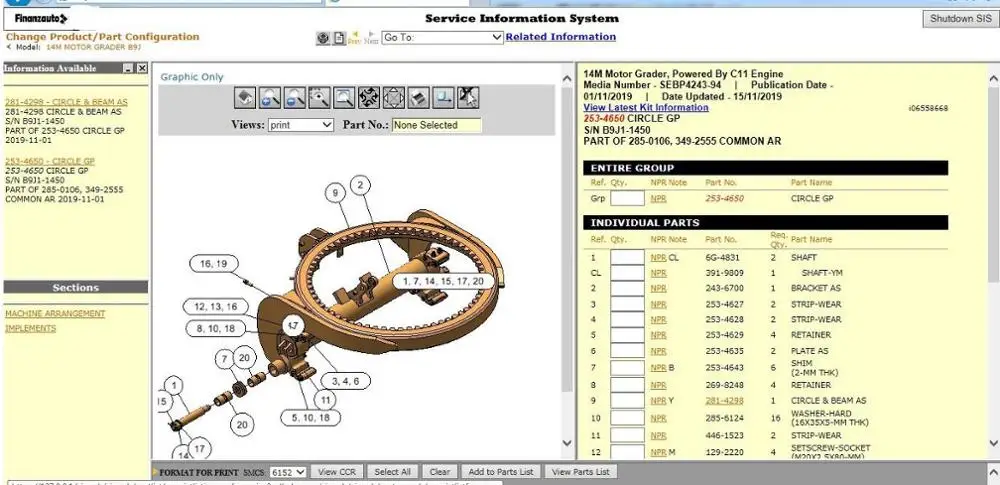Click the round dark icon left of Go To
The height and width of the screenshot is (485, 1000).
coord(323,38)
